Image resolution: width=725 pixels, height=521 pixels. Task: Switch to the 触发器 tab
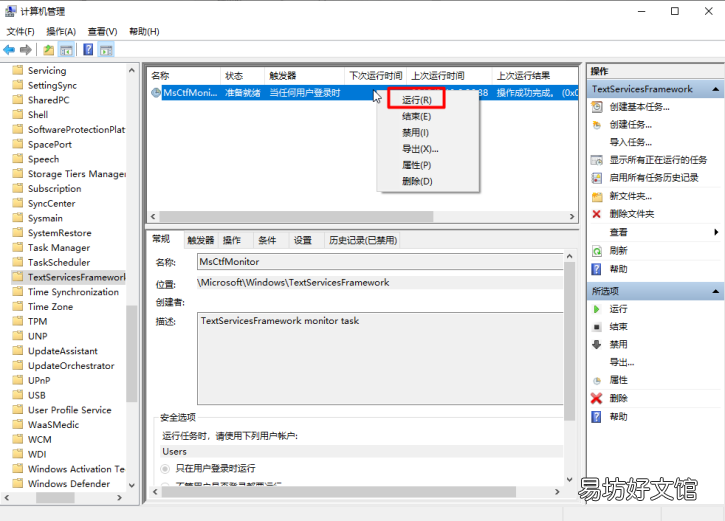point(201,240)
